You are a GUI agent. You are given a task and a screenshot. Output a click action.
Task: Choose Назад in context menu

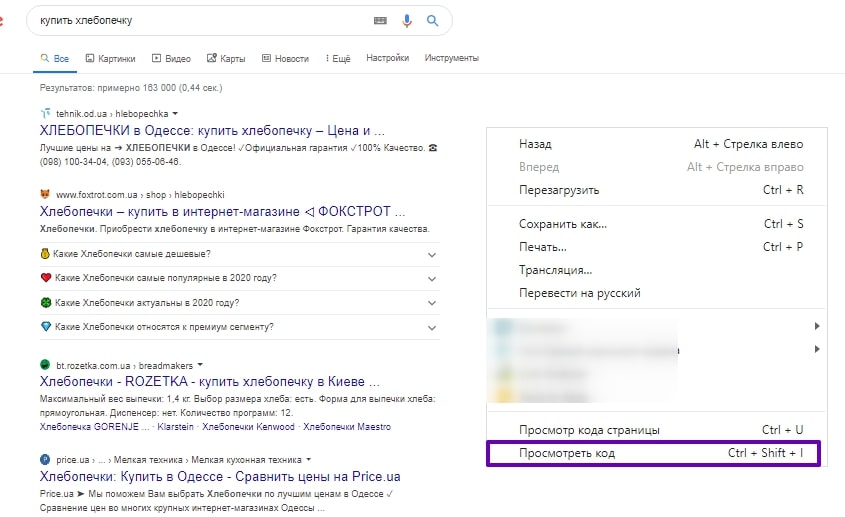point(656,144)
